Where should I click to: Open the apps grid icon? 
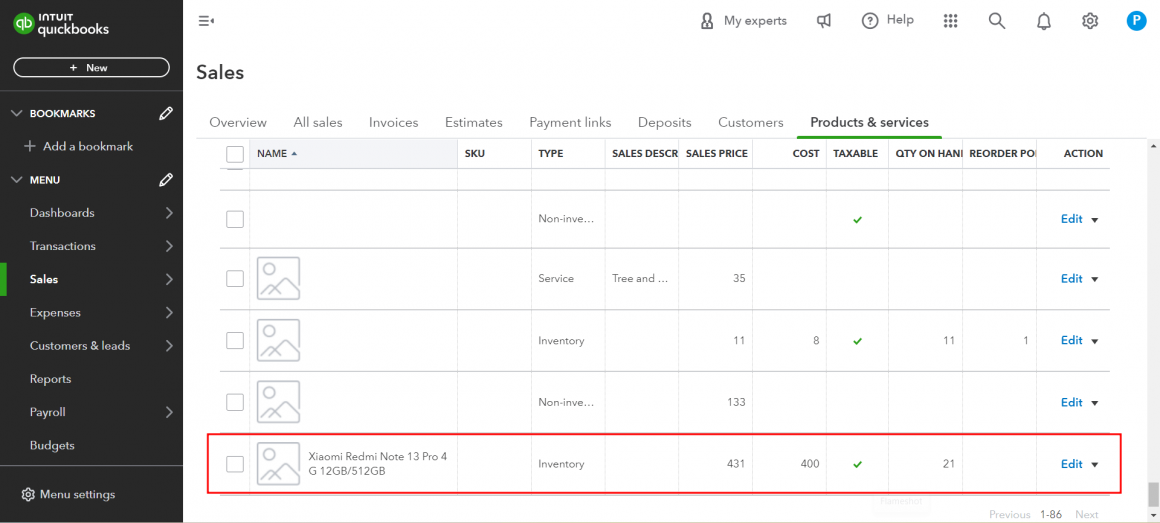(x=950, y=21)
